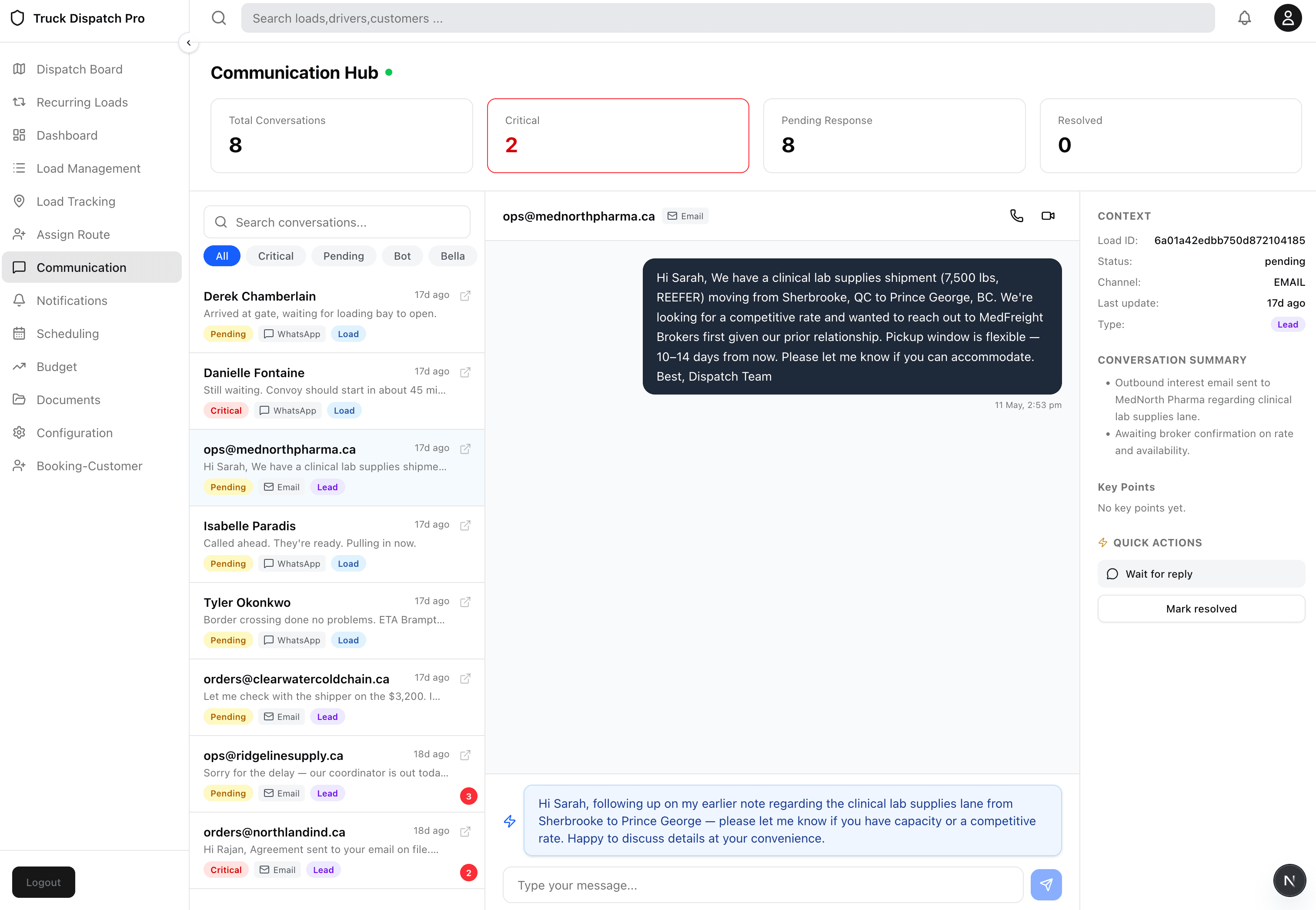Open the notifications bell in the header
This screenshot has width=1316, height=910.
[1244, 18]
